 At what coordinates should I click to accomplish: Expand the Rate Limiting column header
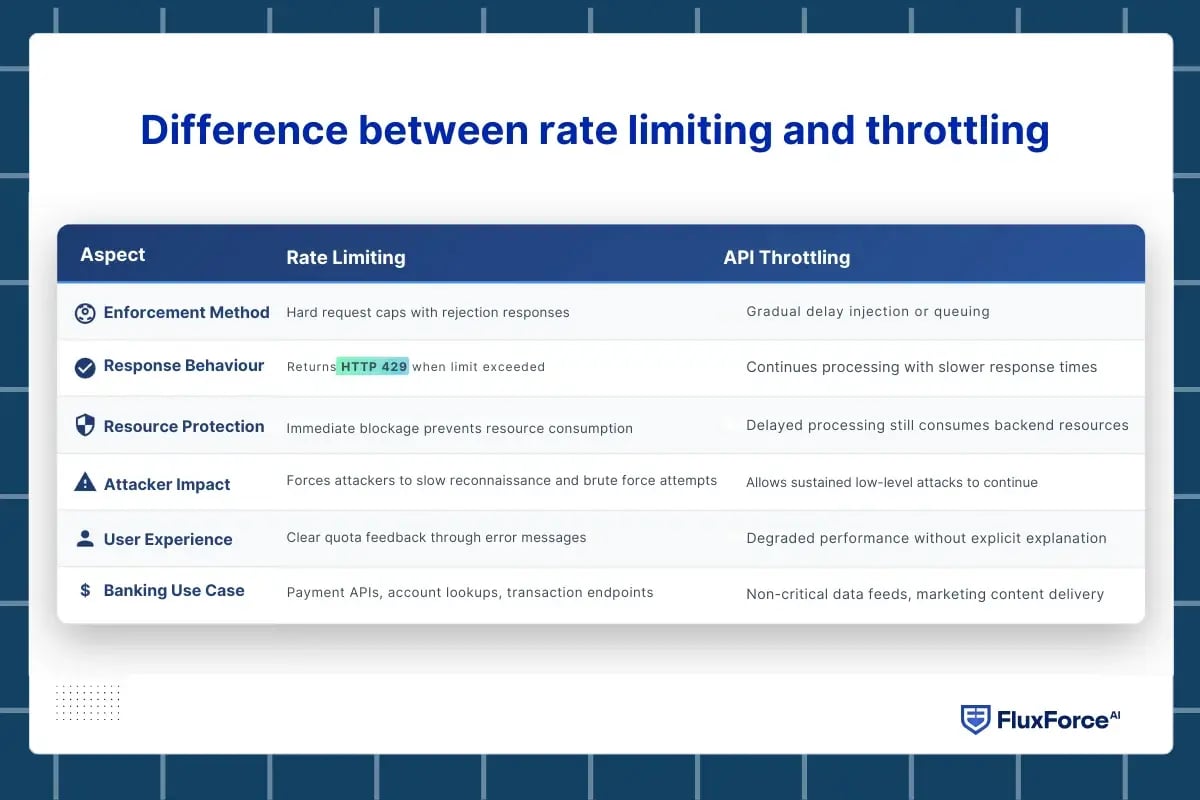click(x=345, y=257)
